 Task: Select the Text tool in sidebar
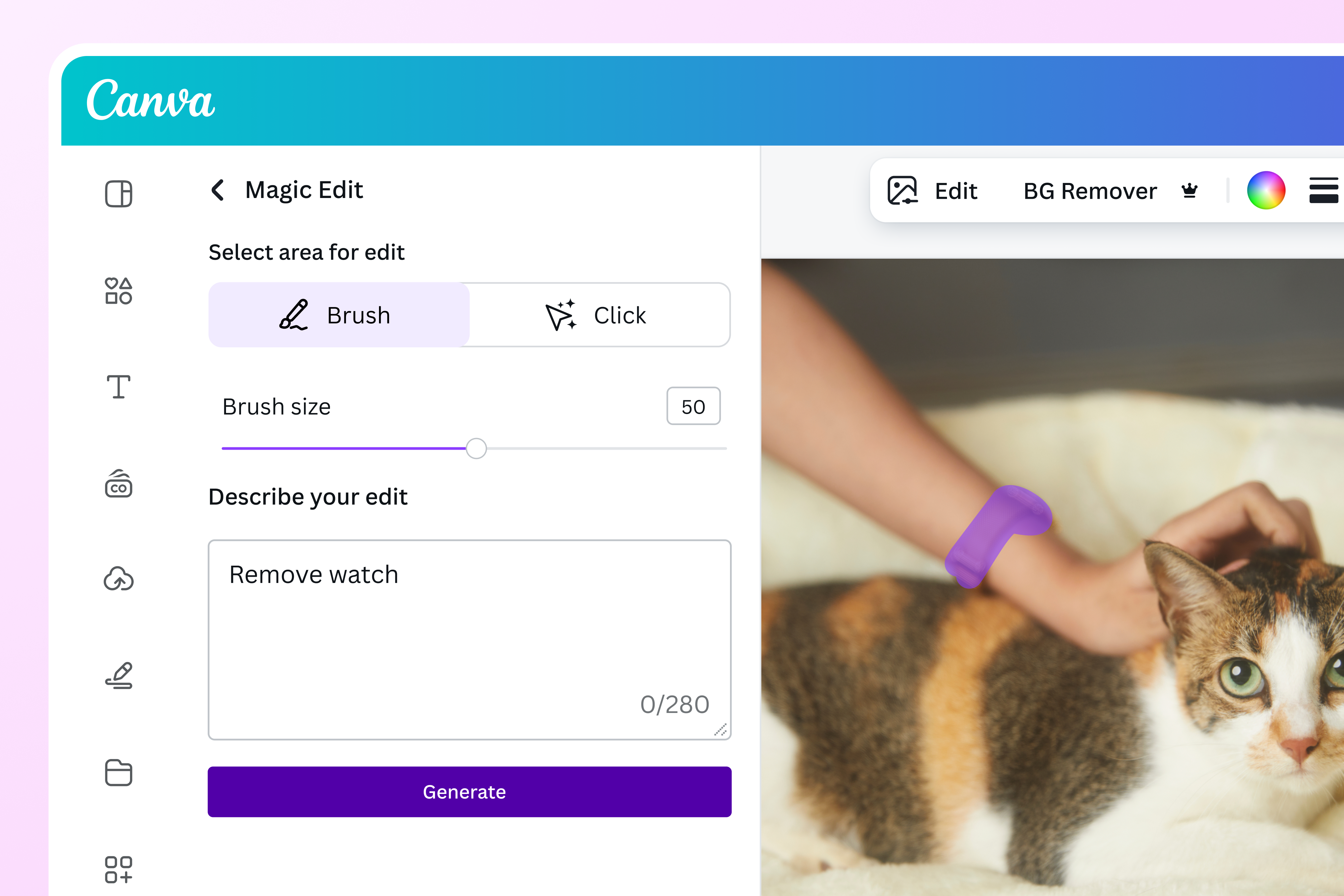coord(119,387)
